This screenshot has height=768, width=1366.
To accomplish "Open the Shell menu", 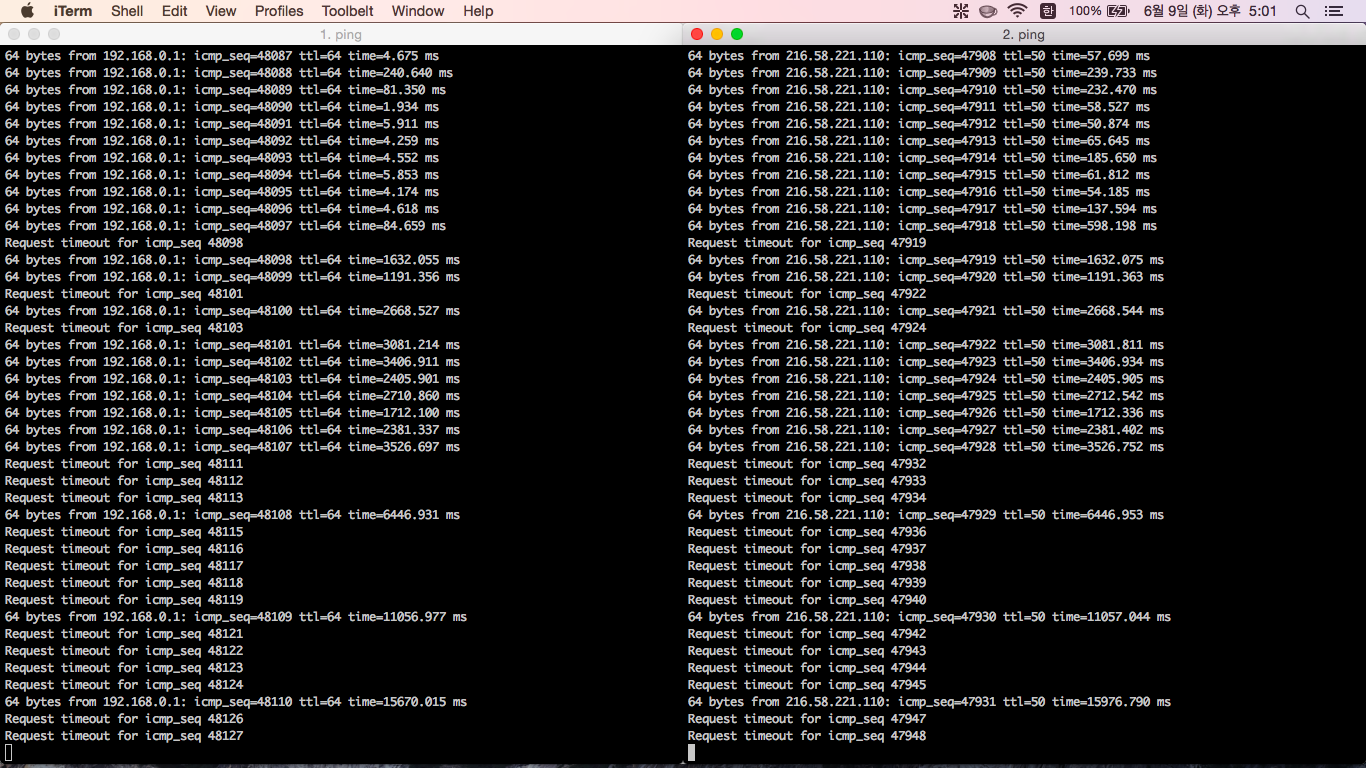I will 127,11.
